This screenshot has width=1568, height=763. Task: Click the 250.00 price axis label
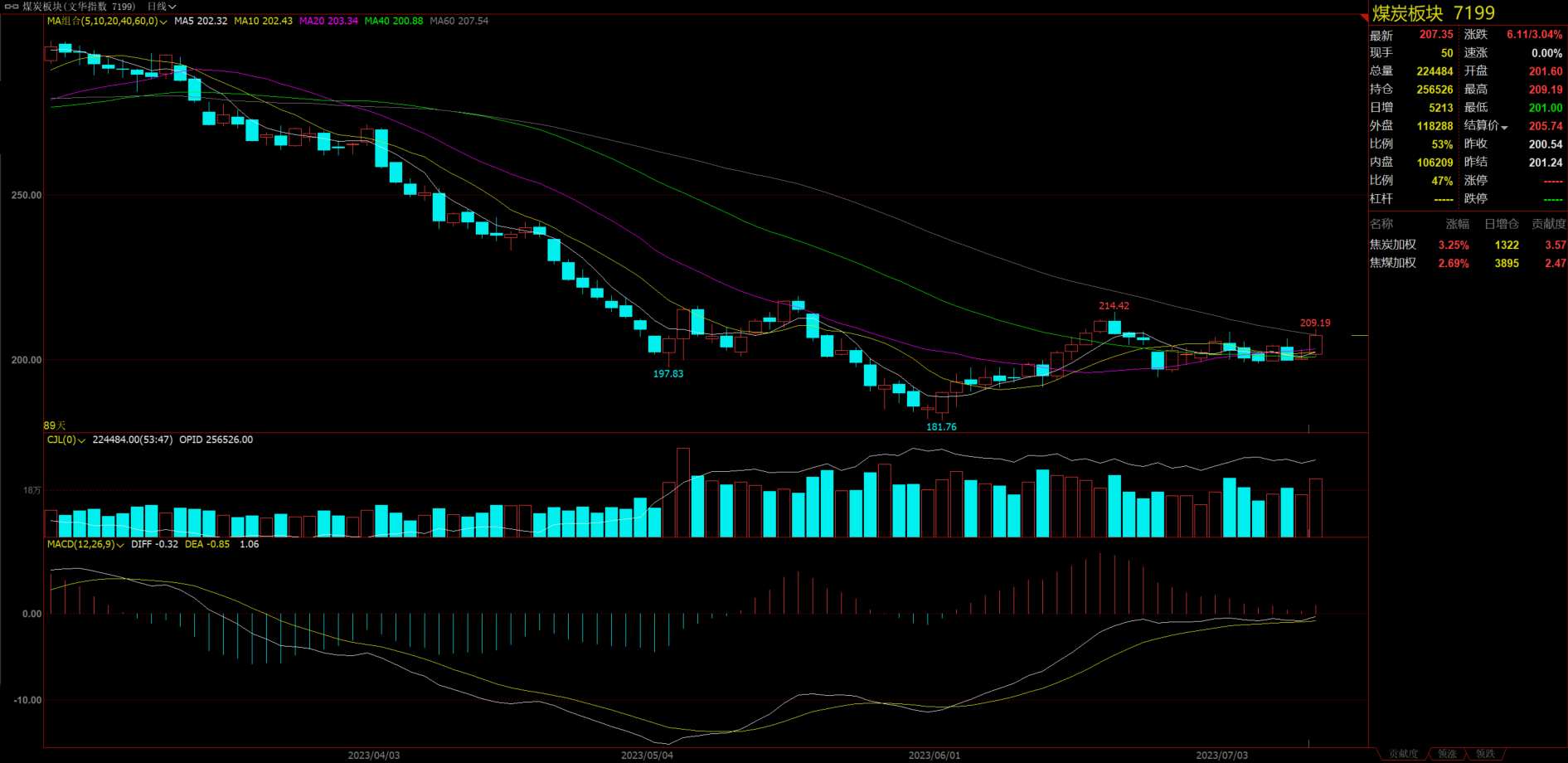tap(27, 196)
